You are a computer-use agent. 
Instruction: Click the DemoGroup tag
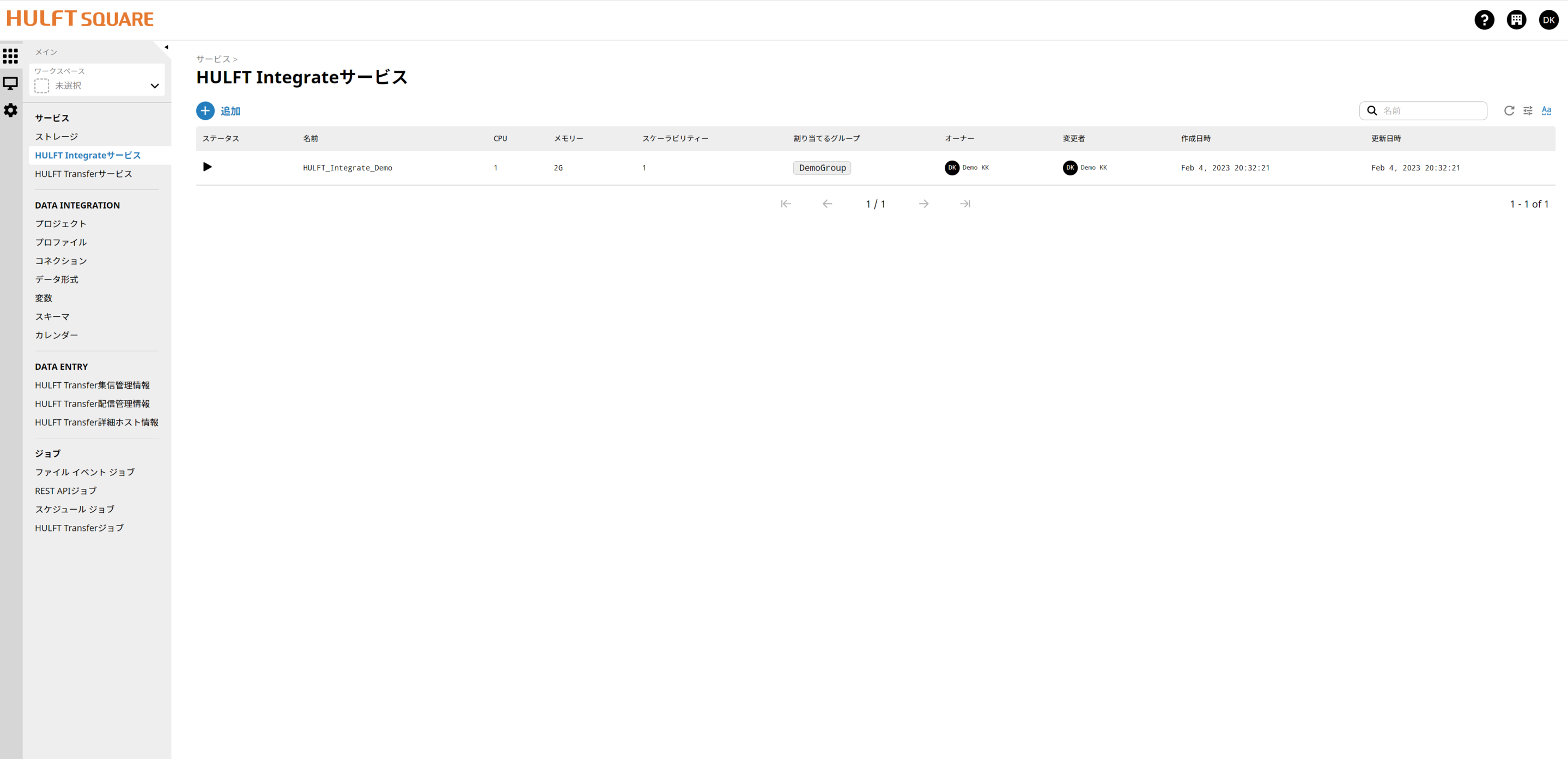(822, 168)
